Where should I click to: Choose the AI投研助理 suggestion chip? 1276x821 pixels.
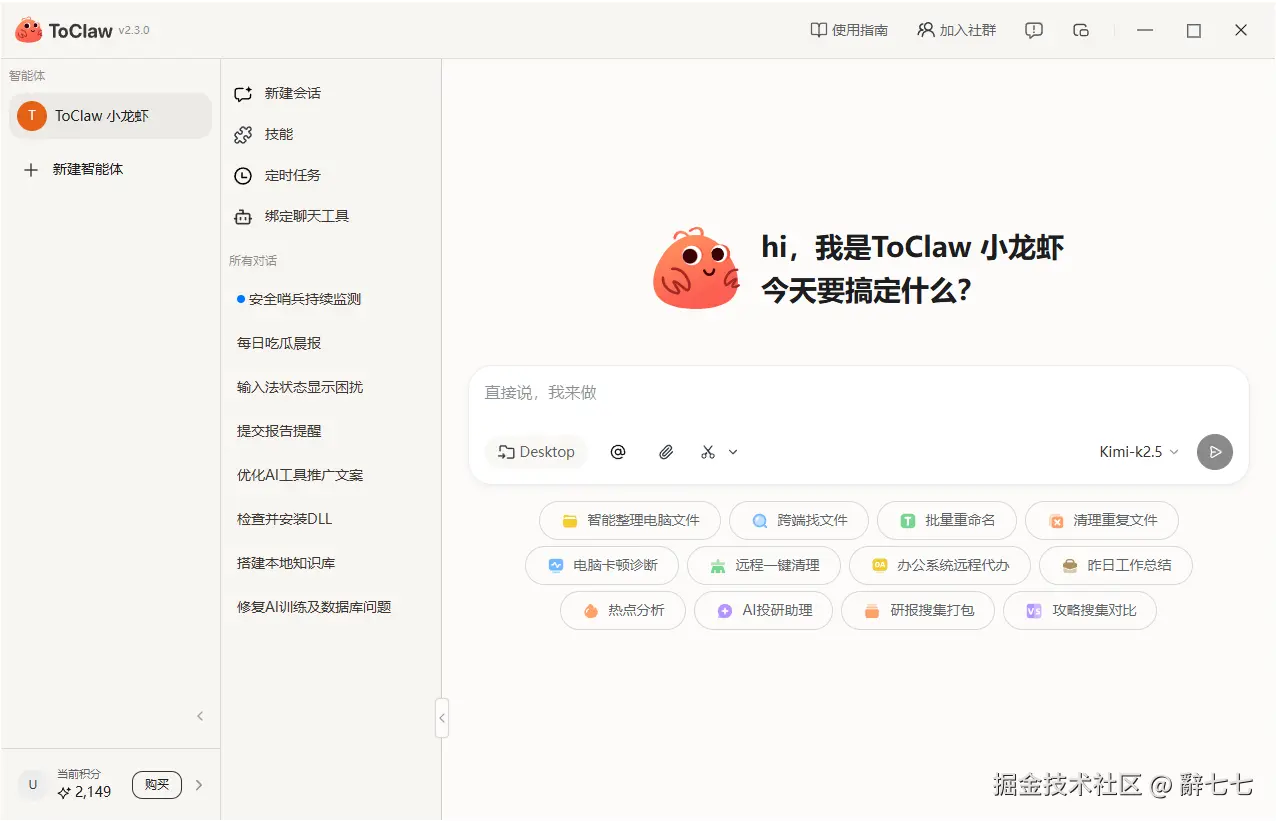(x=764, y=610)
